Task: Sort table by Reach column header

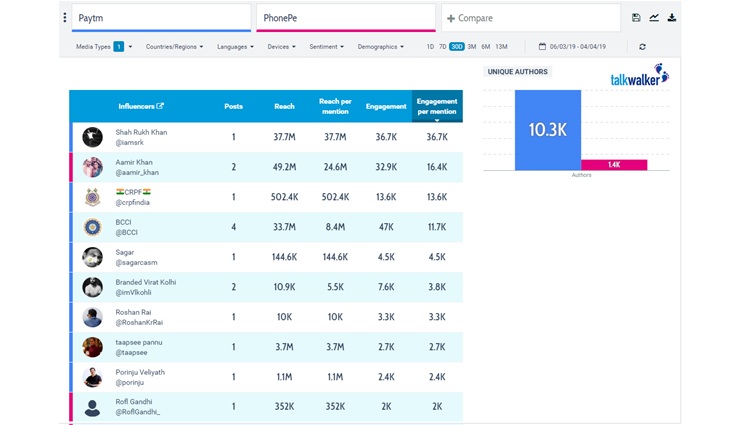Action: [x=284, y=106]
